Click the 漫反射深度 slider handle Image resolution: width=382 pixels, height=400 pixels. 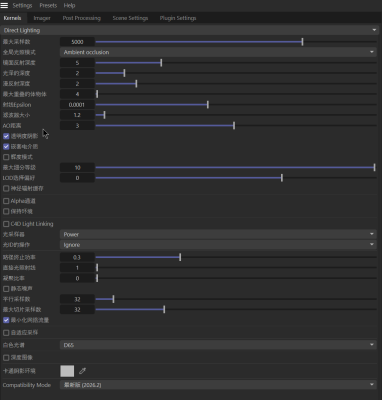[136, 83]
